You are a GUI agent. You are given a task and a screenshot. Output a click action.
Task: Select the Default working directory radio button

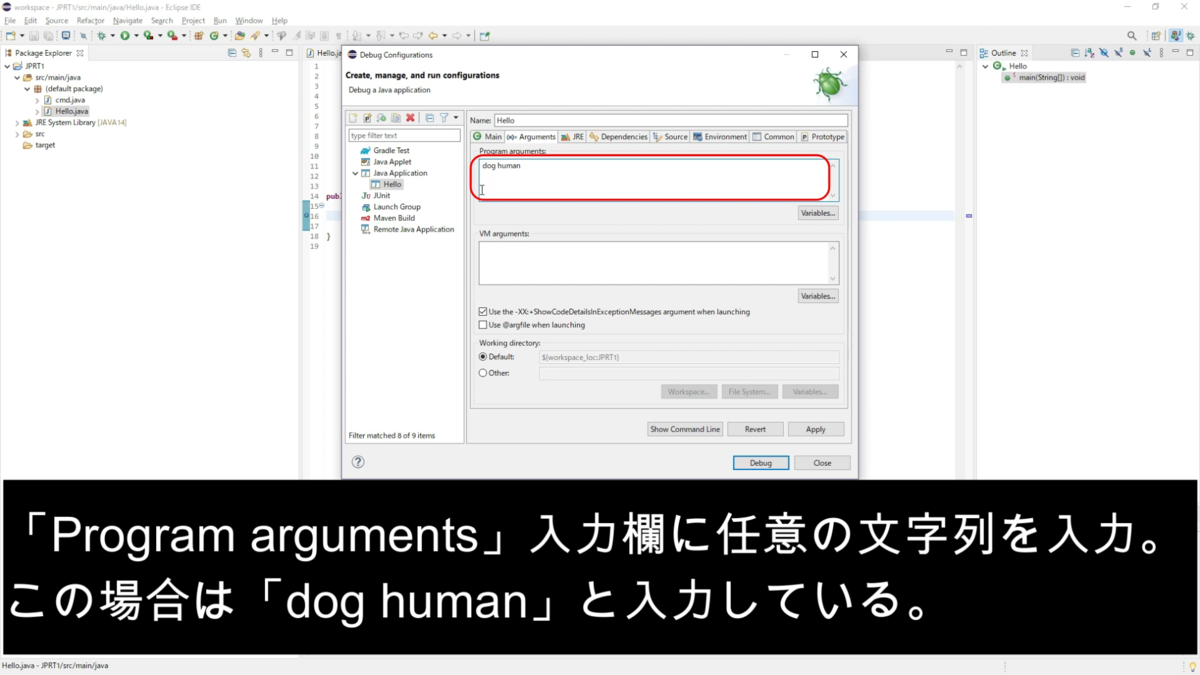pyautogui.click(x=483, y=357)
